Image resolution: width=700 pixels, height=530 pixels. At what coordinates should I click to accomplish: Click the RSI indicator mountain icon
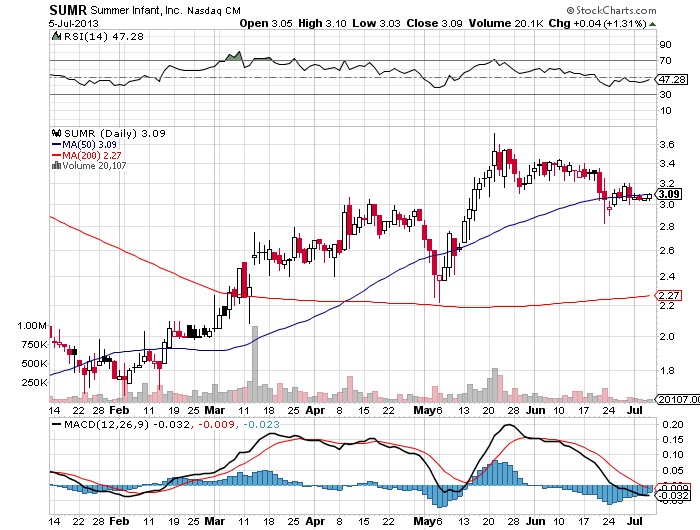coord(56,36)
